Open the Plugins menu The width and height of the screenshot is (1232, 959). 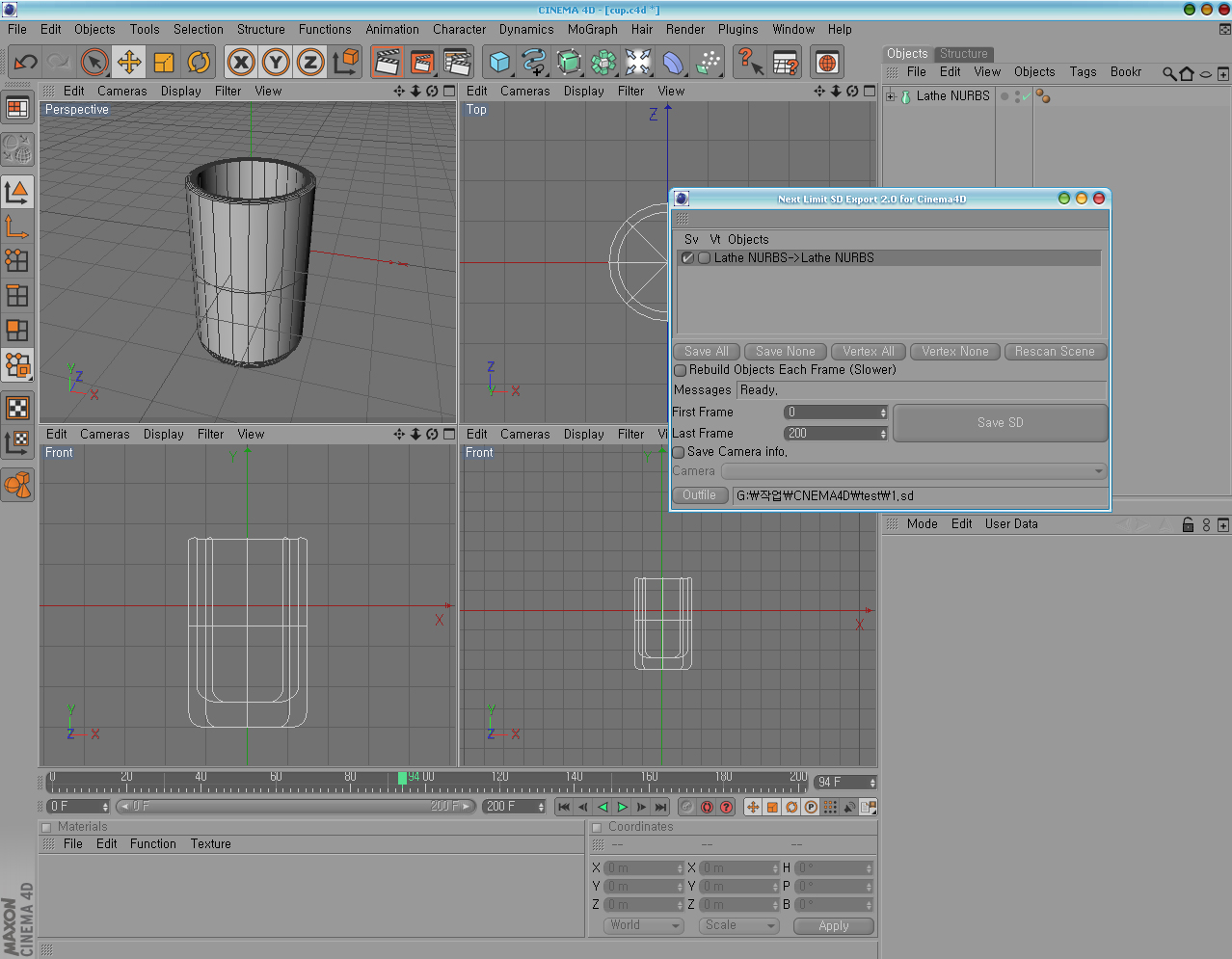[x=737, y=29]
